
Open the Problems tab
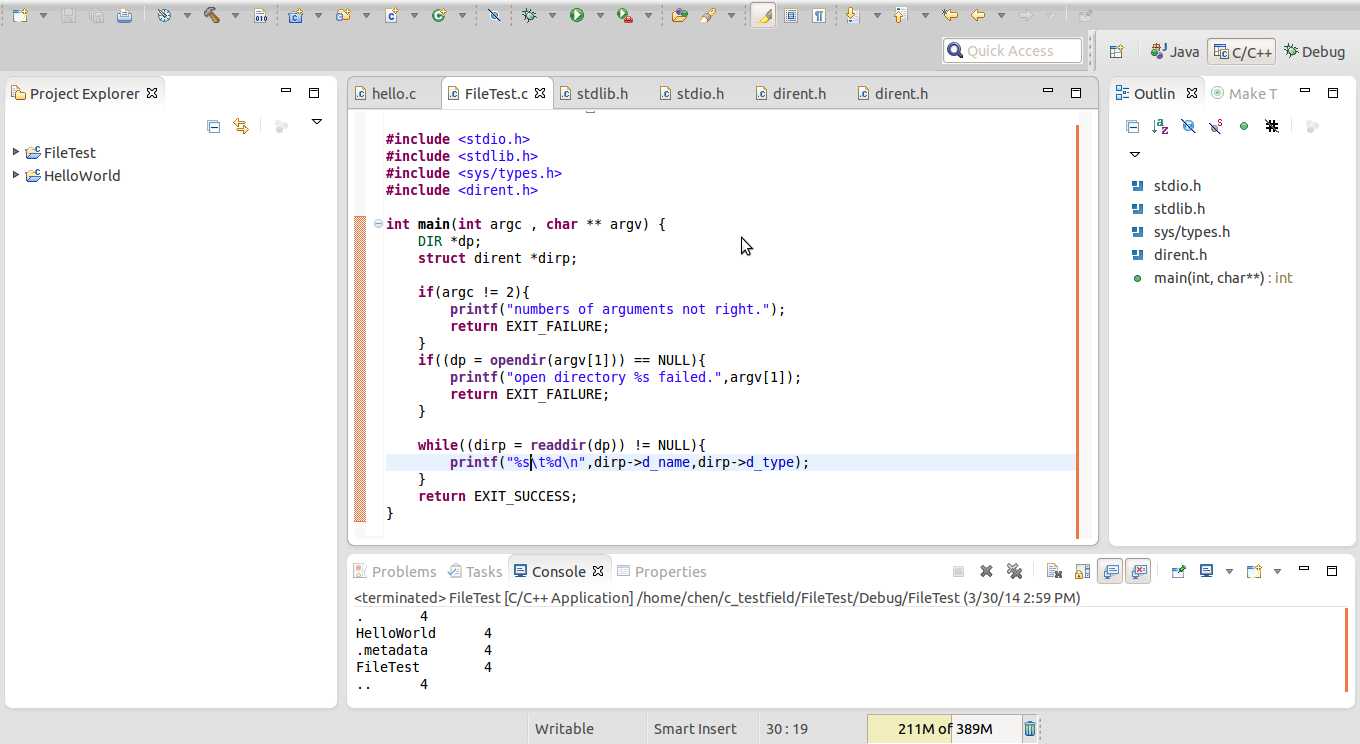point(395,571)
